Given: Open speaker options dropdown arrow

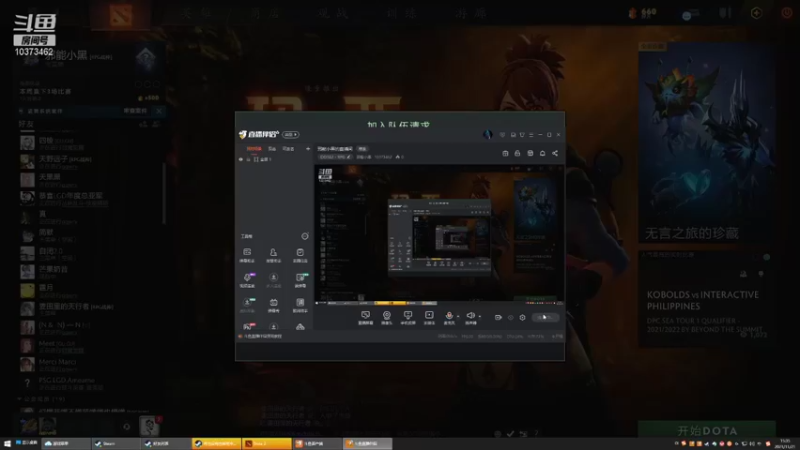Looking at the screenshot, I should coord(480,316).
